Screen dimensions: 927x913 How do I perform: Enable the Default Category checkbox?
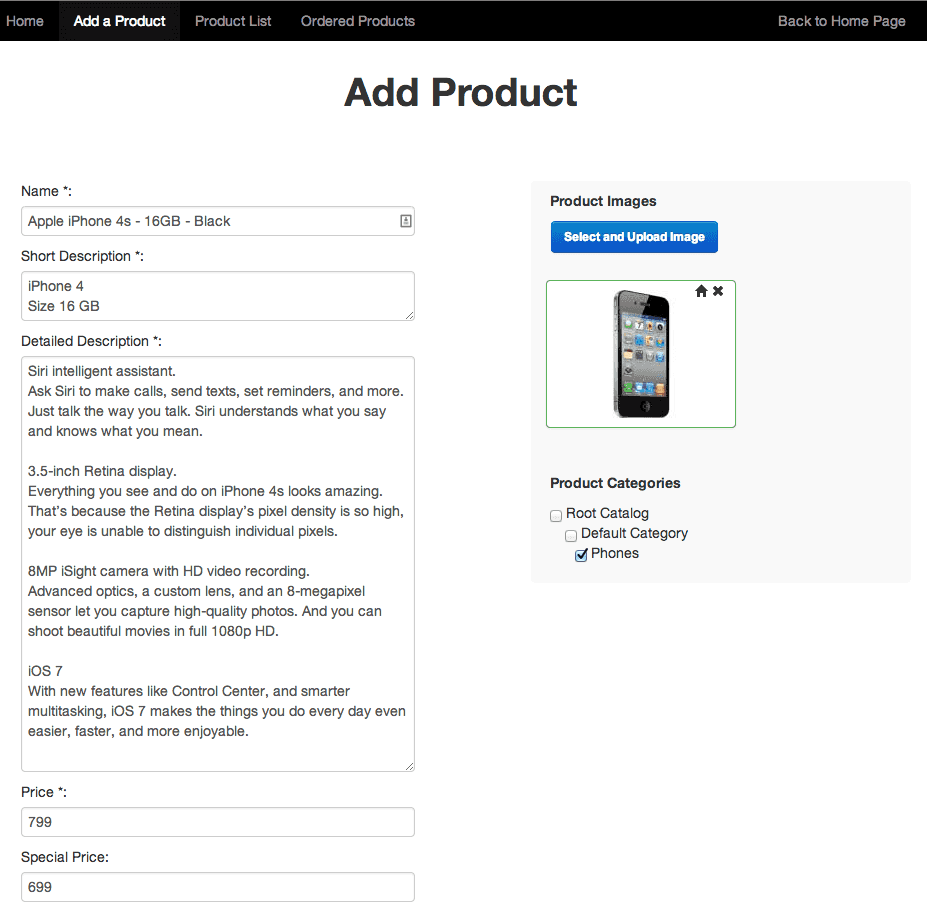click(x=571, y=535)
